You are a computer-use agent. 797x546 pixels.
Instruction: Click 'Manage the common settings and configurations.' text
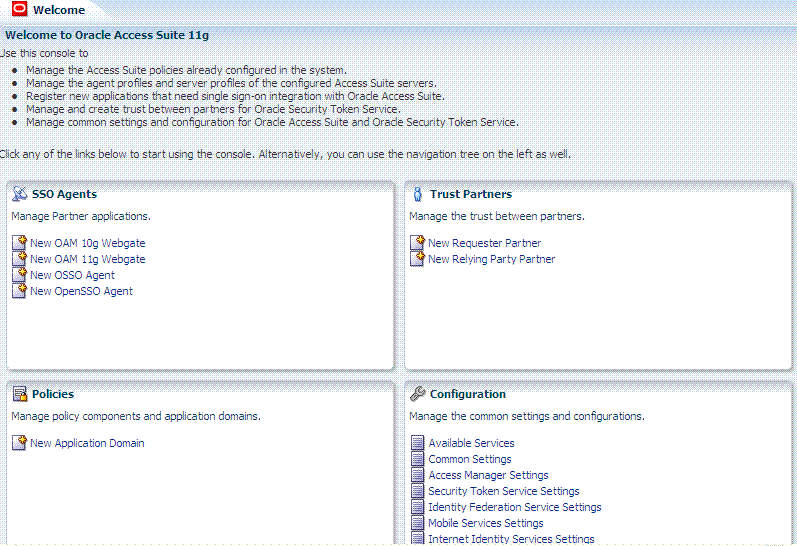point(527,416)
